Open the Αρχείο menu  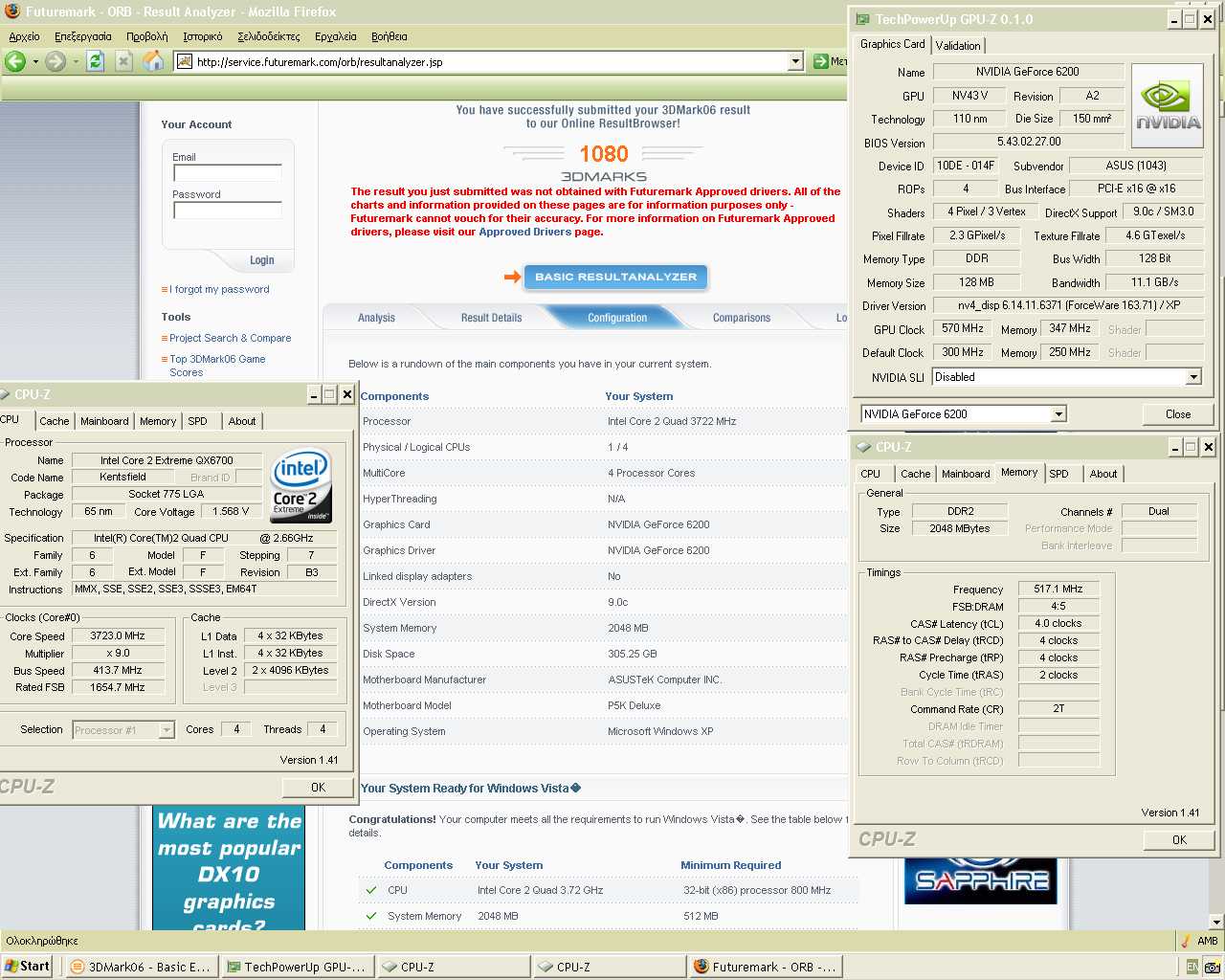click(24, 36)
